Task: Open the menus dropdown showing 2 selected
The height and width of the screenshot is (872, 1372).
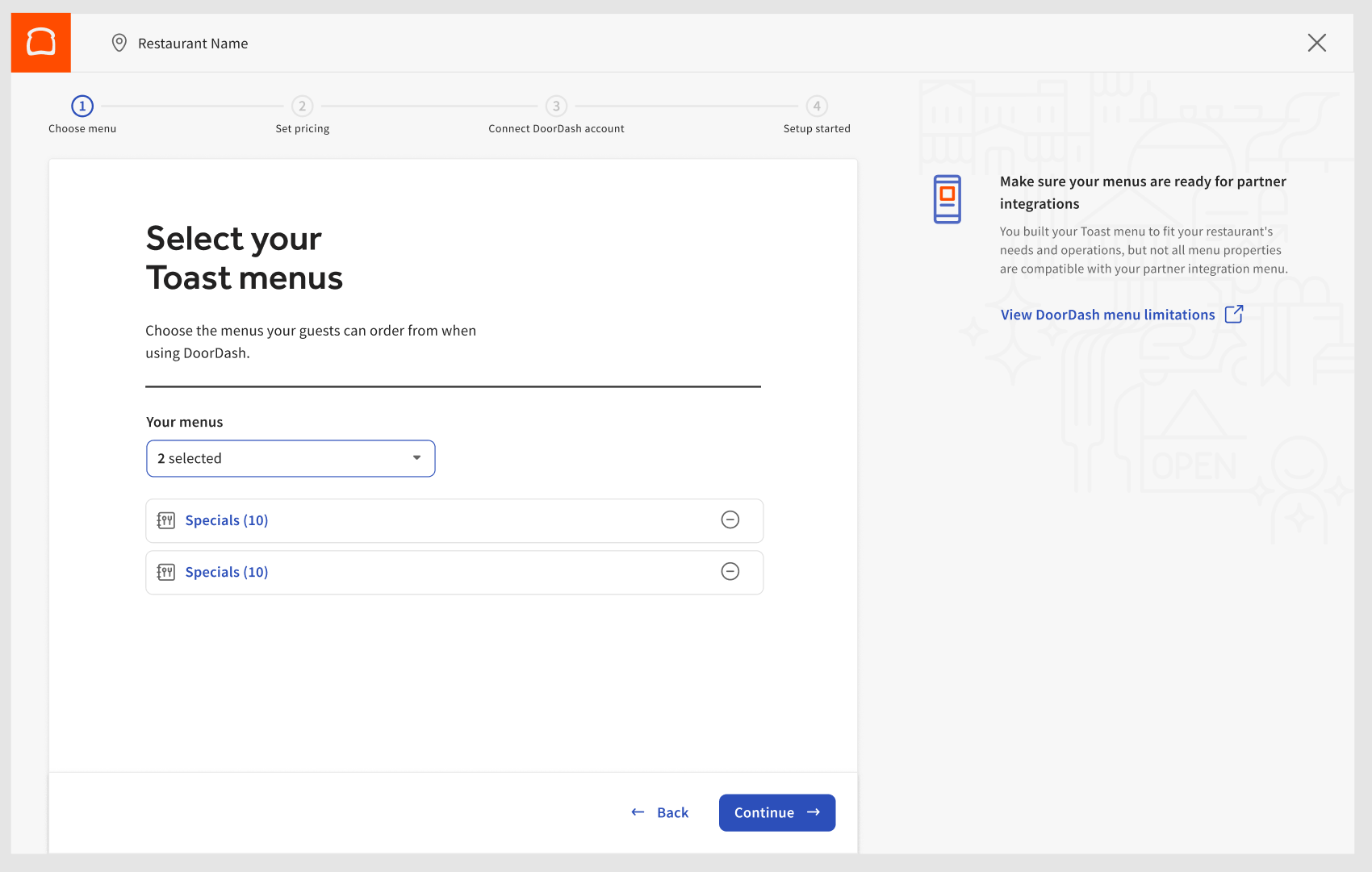Action: (291, 458)
